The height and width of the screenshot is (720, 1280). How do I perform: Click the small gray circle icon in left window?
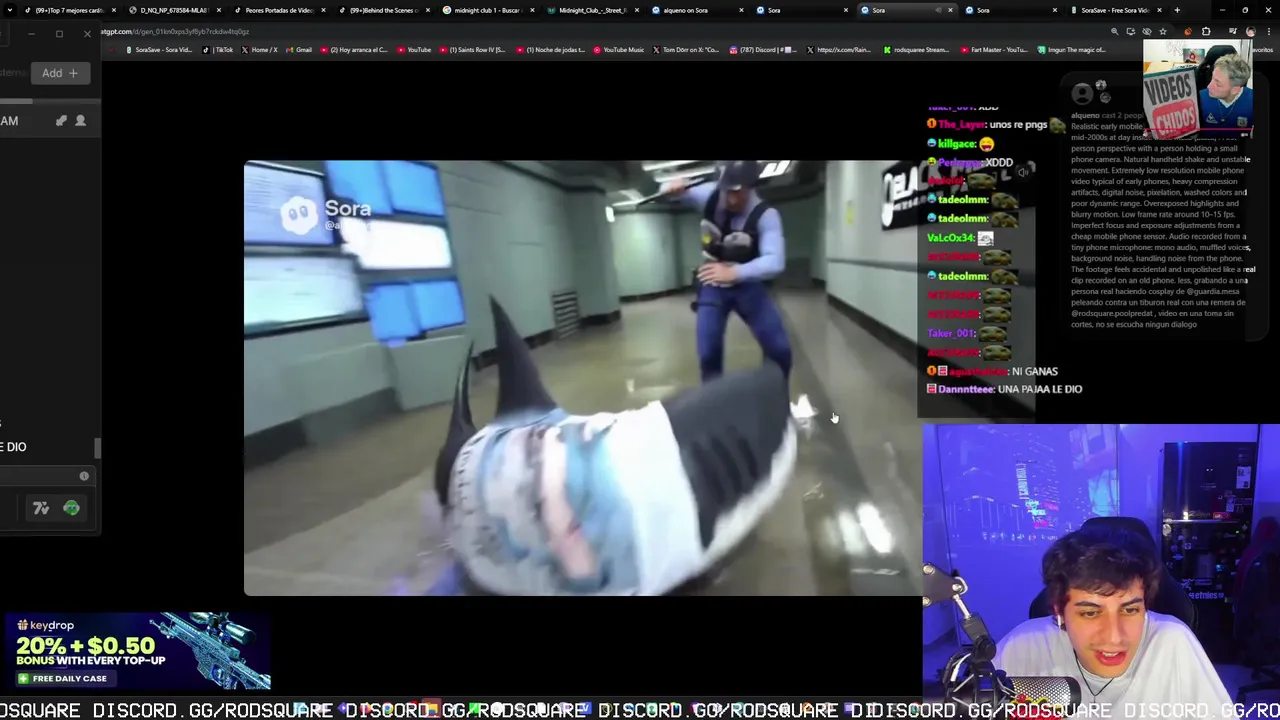(x=84, y=476)
